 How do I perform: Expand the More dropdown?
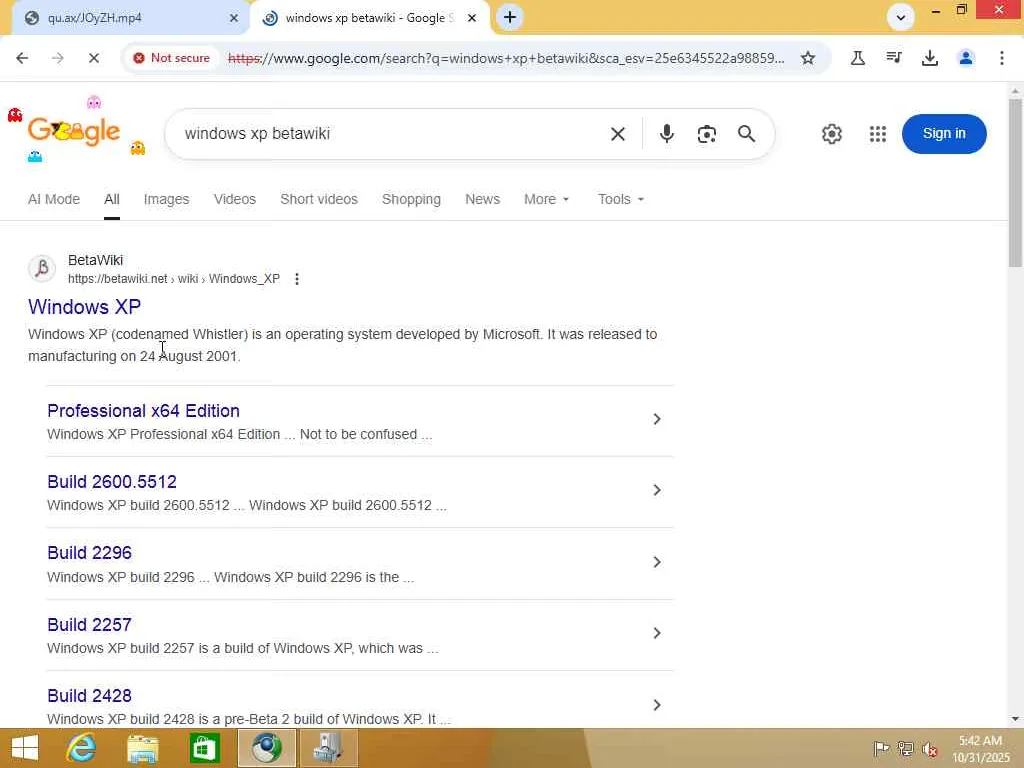click(x=547, y=199)
